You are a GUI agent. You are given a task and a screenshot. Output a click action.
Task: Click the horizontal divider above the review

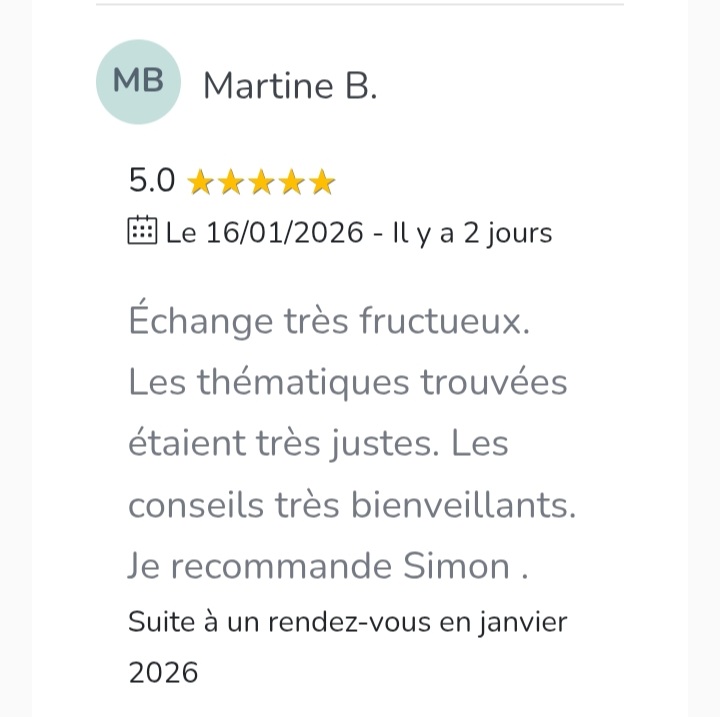coord(360,5)
